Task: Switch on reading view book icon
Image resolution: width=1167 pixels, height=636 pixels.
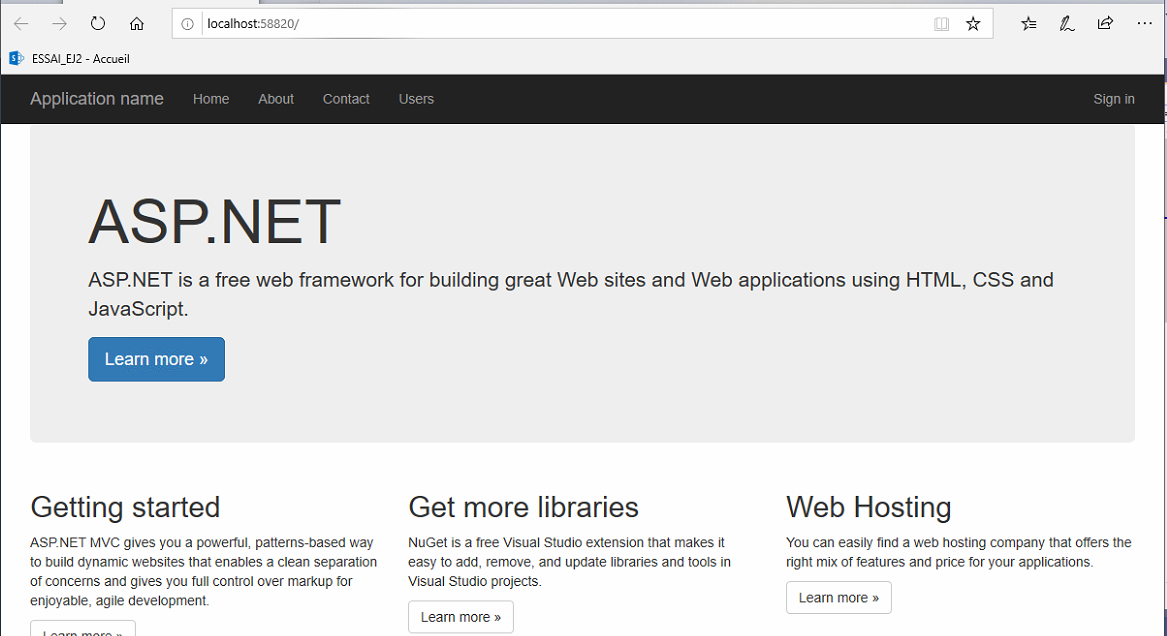Action: [941, 24]
